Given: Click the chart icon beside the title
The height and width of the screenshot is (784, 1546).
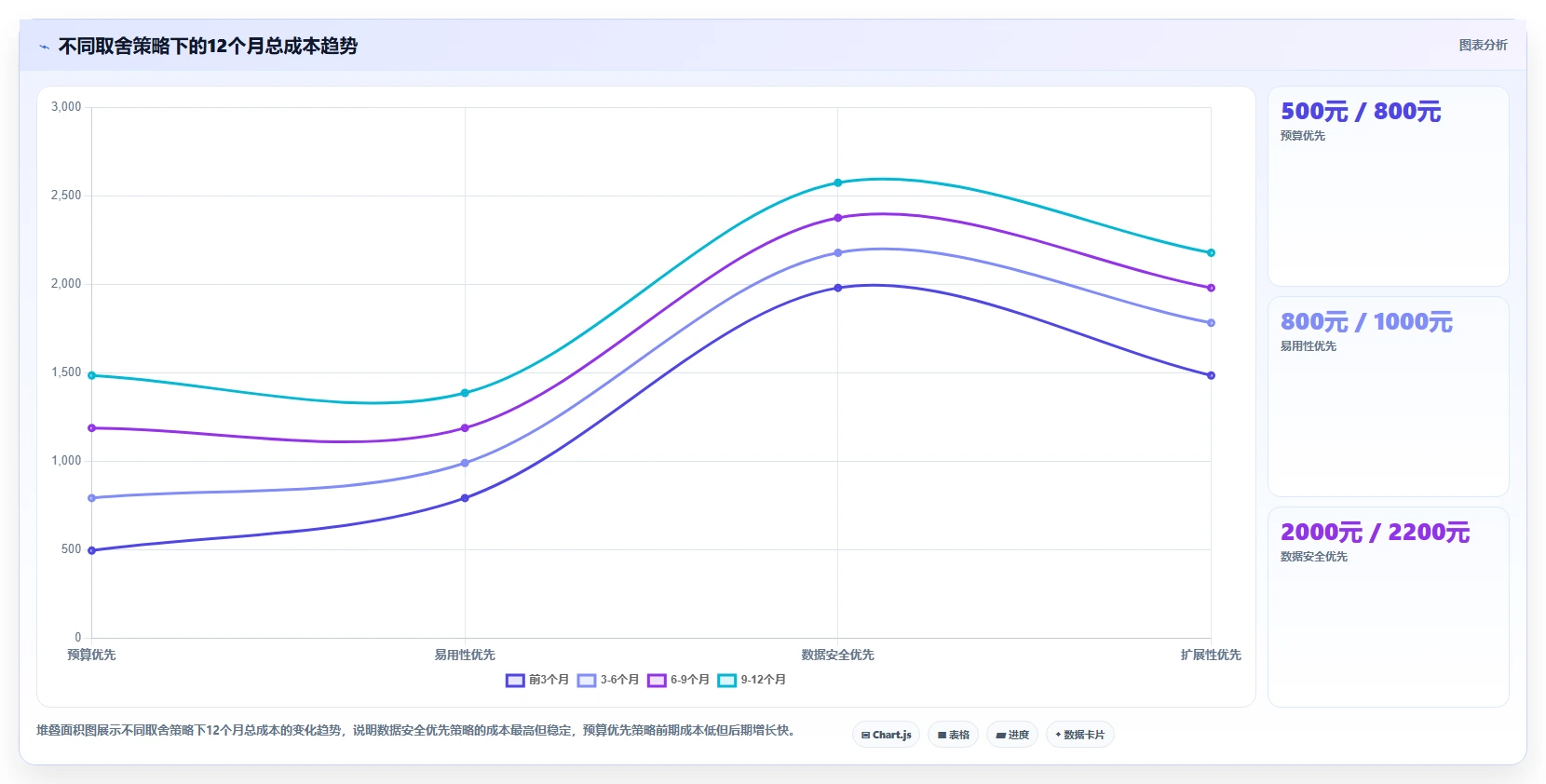Looking at the screenshot, I should click(44, 47).
